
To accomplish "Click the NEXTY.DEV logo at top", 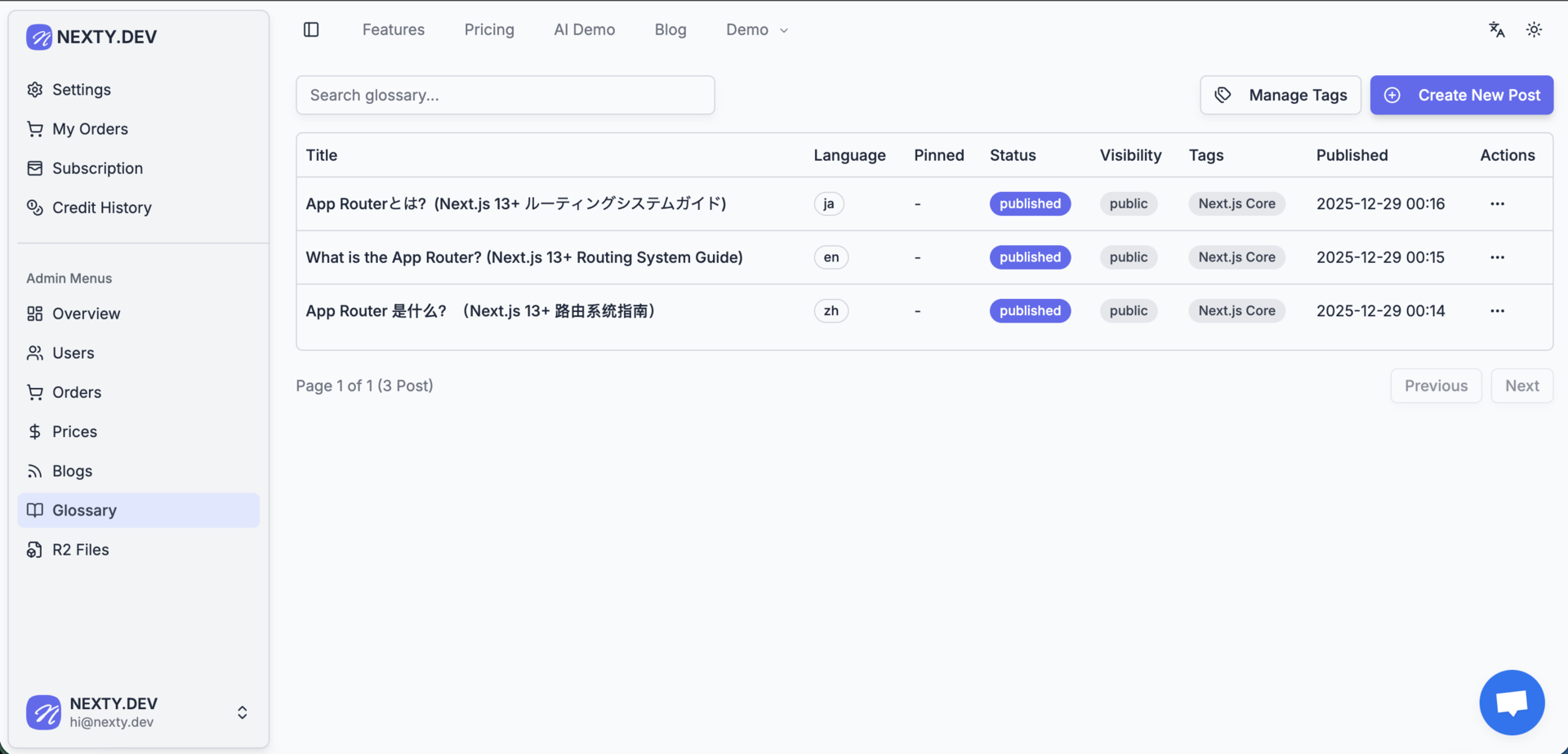I will [91, 37].
